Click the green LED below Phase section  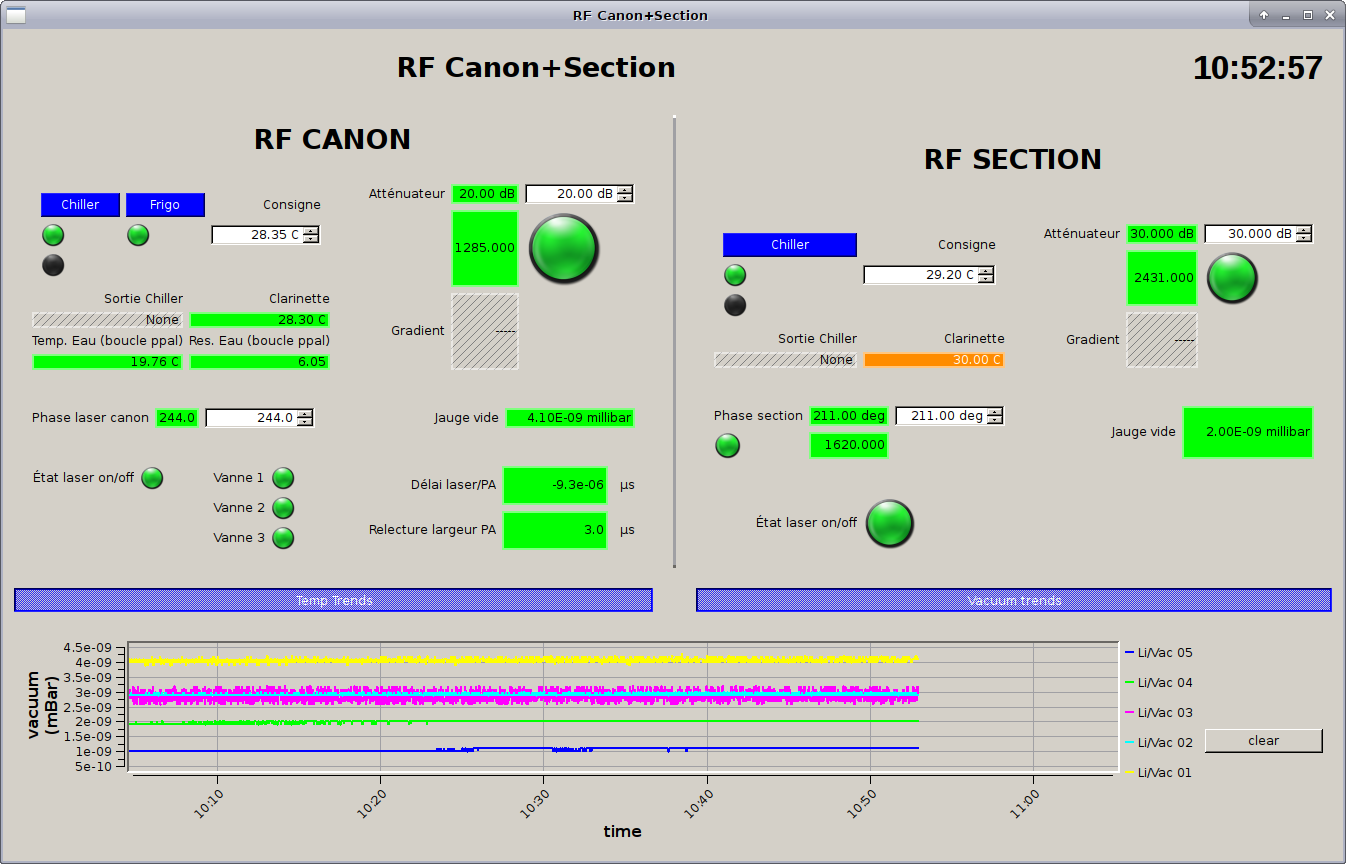[x=728, y=446]
